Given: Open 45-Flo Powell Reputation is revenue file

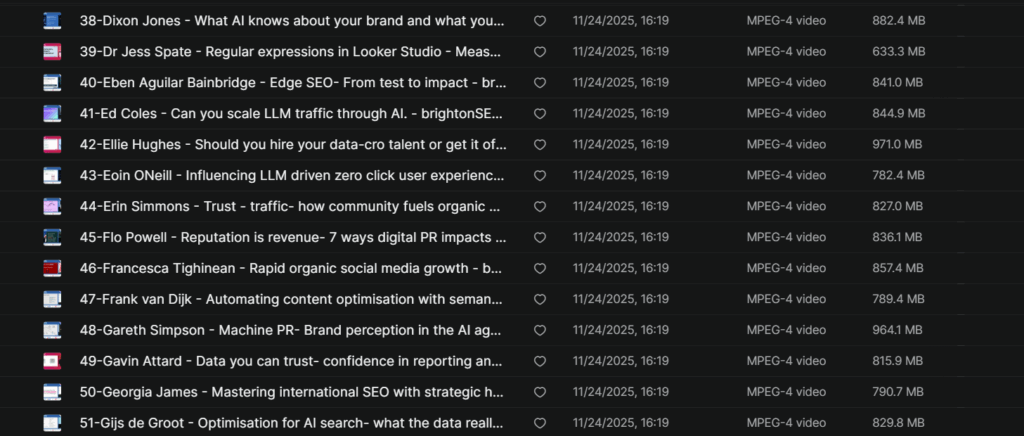Looking at the screenshot, I should point(292,237).
